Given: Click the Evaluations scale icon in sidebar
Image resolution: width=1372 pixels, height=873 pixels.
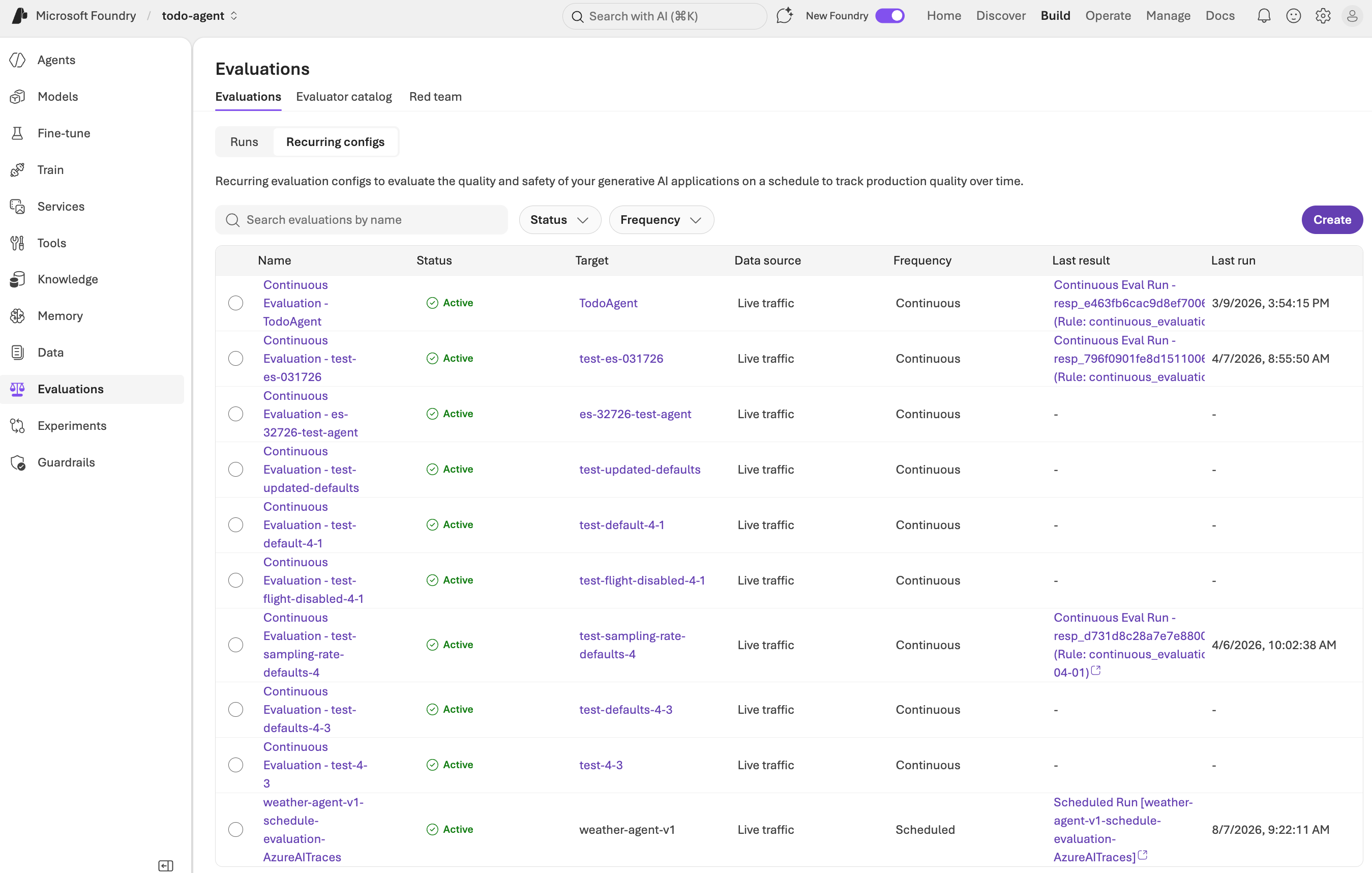Looking at the screenshot, I should pos(18,389).
